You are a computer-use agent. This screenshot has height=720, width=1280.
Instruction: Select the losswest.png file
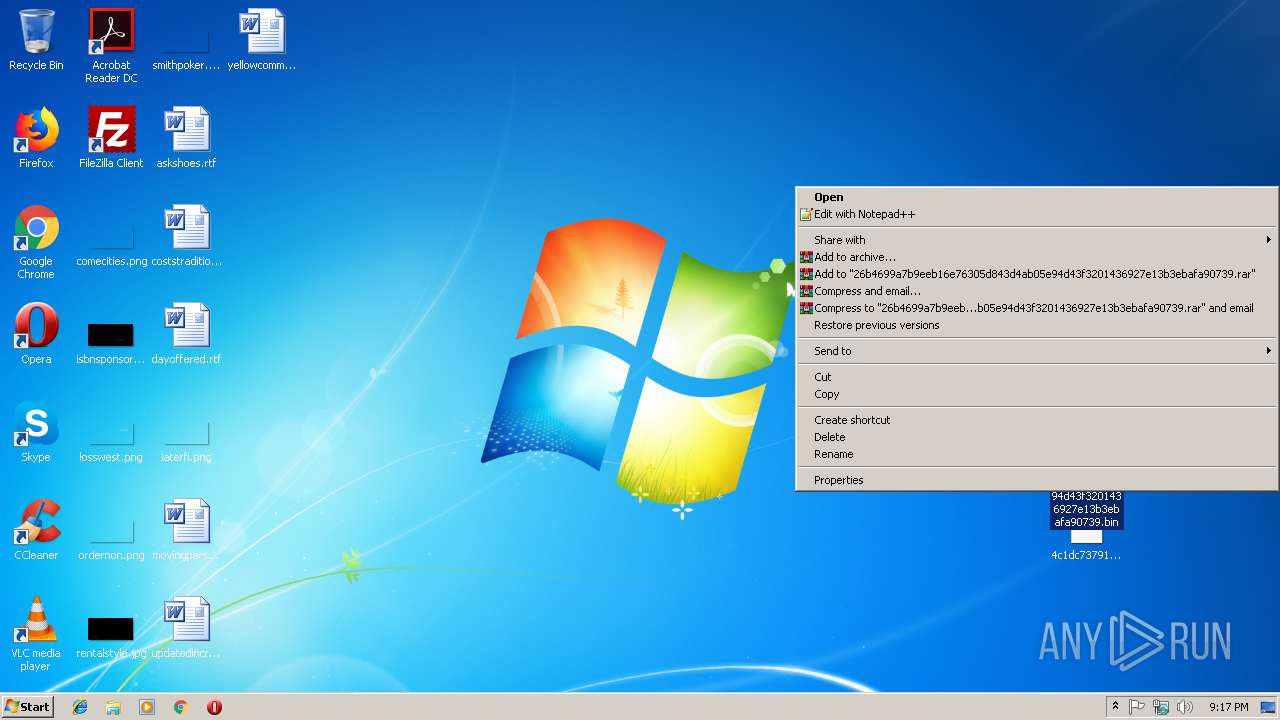(x=111, y=441)
